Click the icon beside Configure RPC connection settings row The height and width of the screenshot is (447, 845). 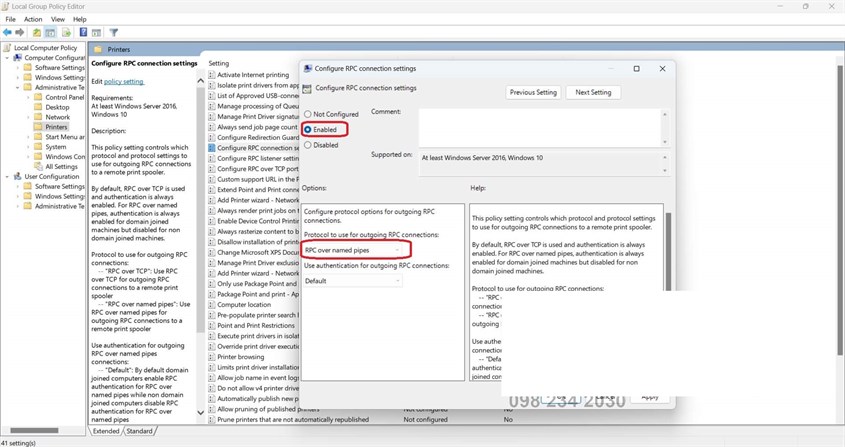[212, 148]
